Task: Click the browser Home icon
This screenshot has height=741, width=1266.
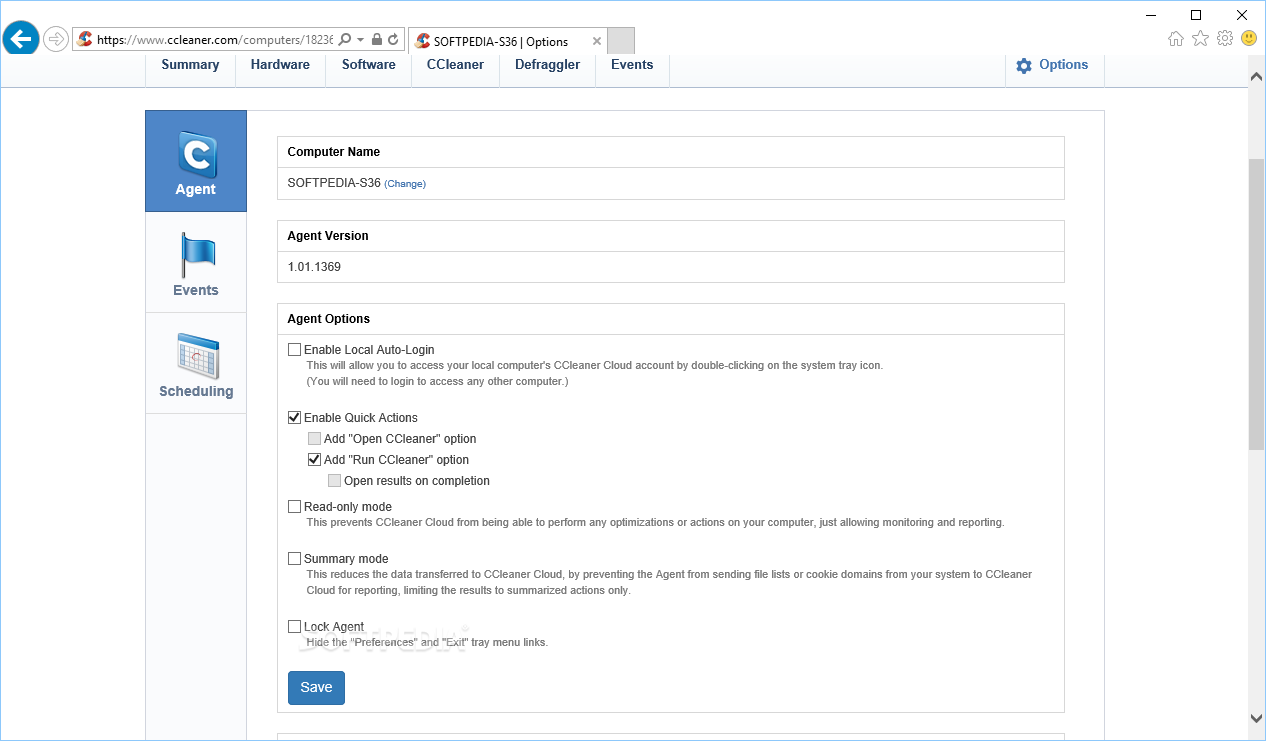Action: click(x=1176, y=39)
